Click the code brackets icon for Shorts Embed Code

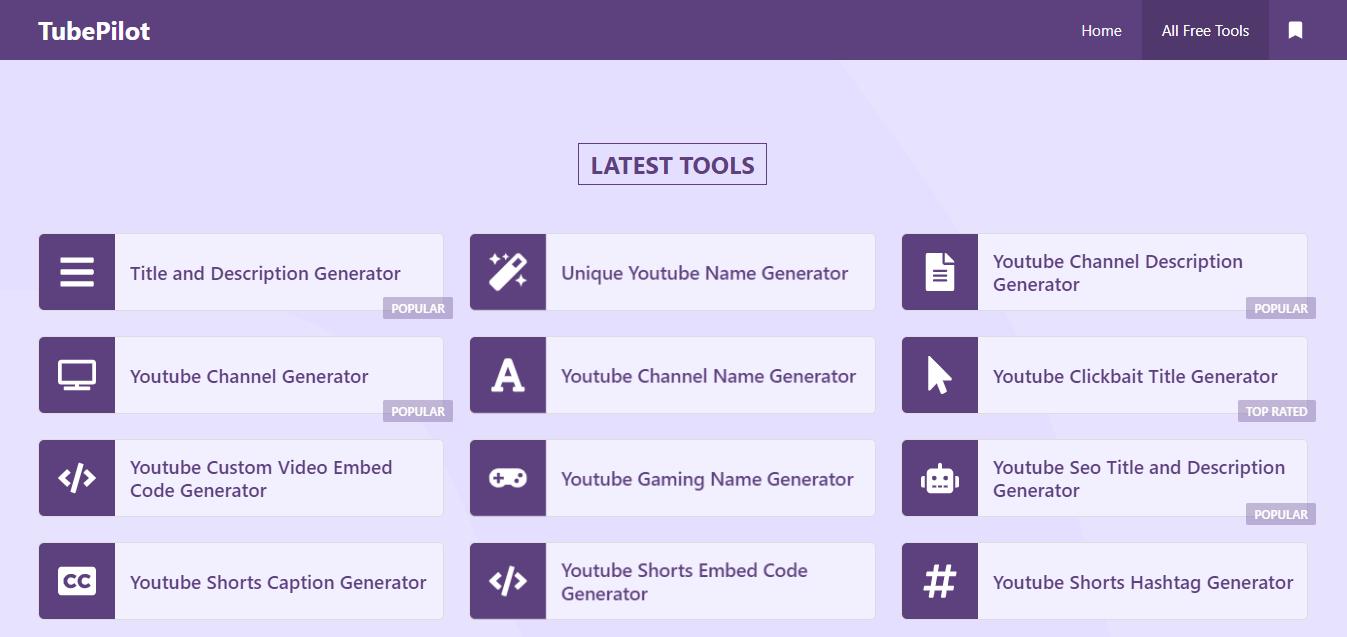(x=508, y=581)
